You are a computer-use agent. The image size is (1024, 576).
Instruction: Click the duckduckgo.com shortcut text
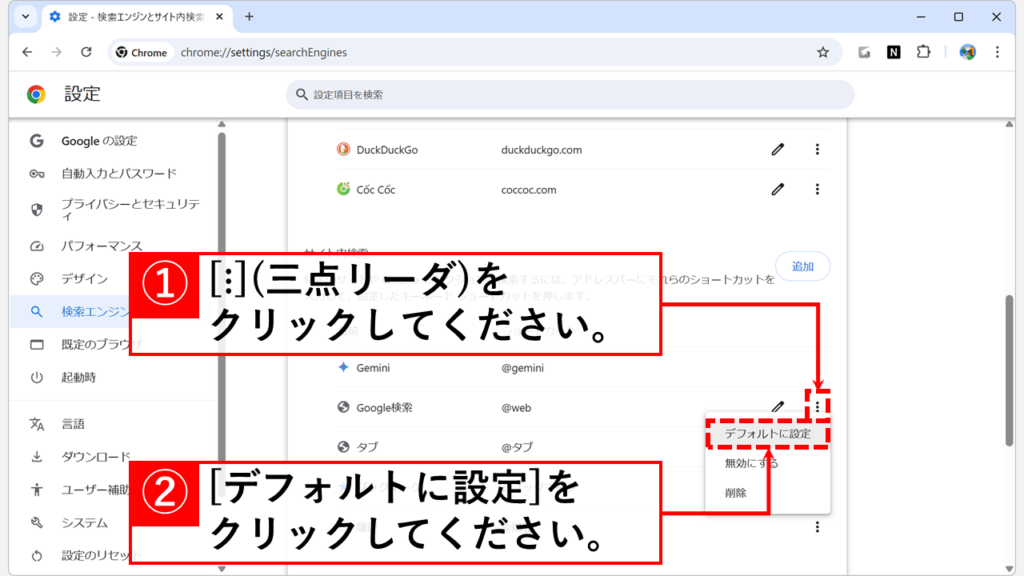[x=541, y=150]
